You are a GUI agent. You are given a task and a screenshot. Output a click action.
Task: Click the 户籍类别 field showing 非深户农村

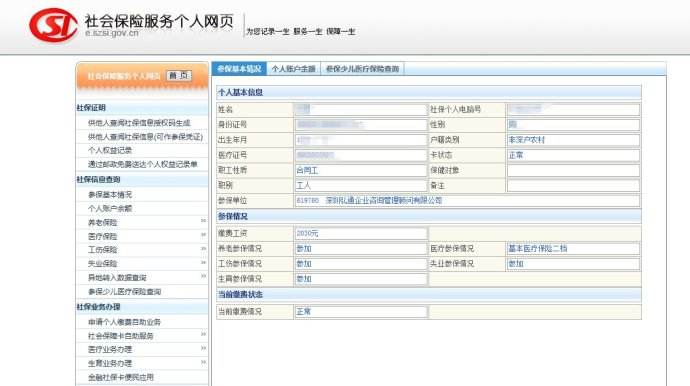pos(573,140)
